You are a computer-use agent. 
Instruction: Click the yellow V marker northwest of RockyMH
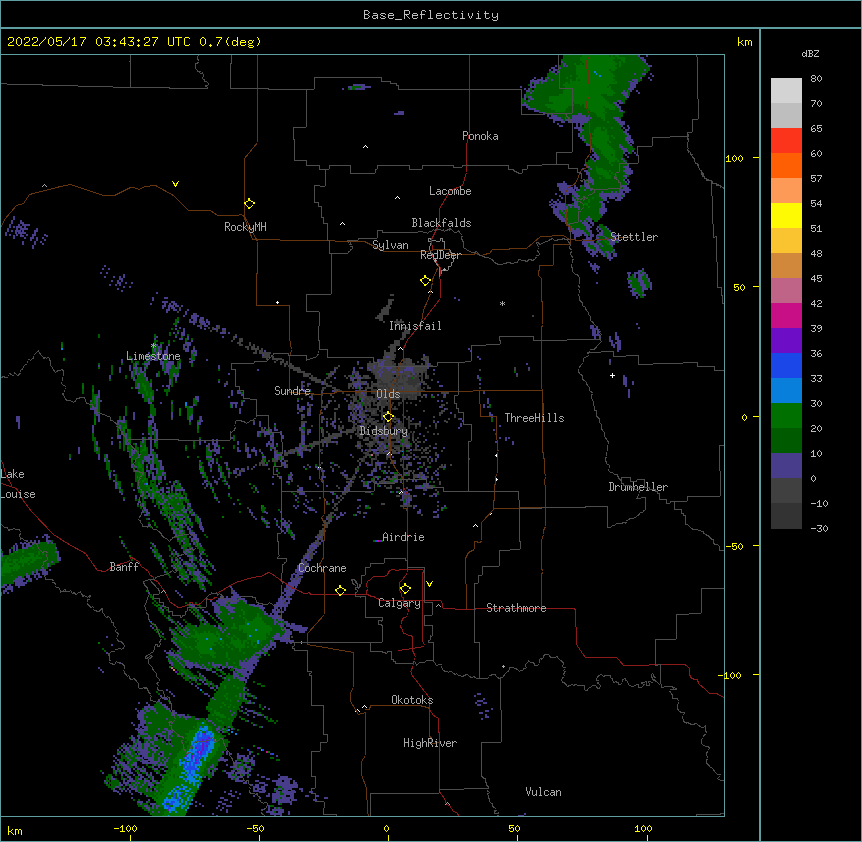[x=175, y=184]
